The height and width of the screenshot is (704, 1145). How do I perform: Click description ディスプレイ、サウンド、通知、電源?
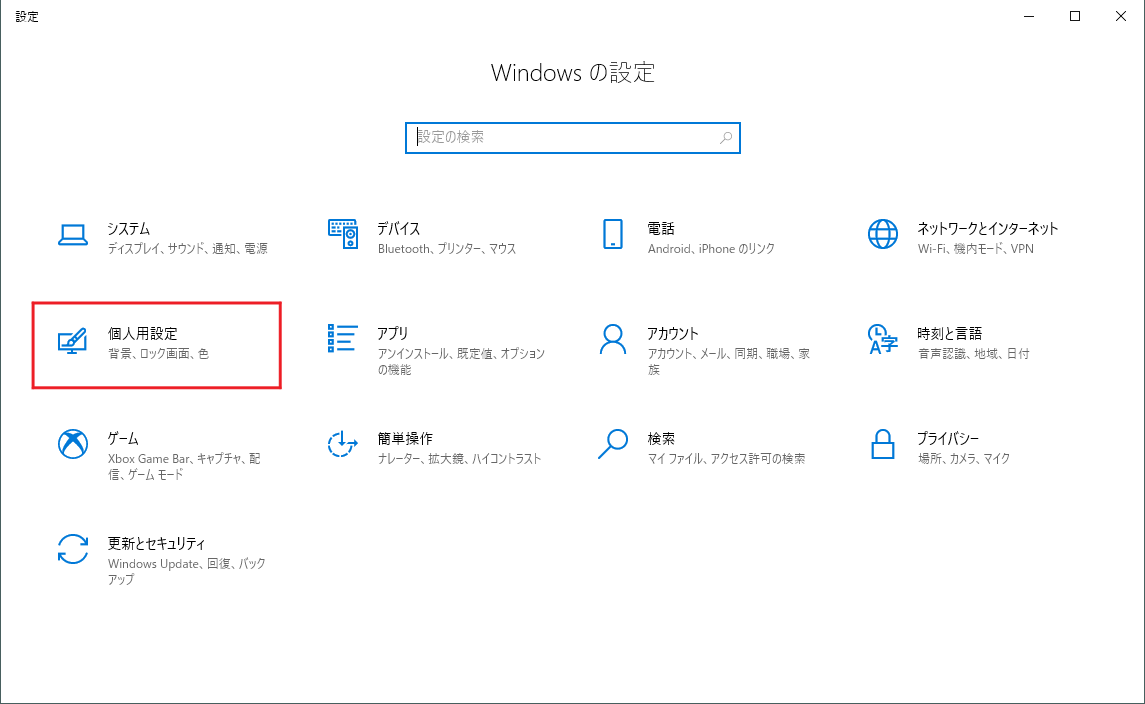point(188,249)
